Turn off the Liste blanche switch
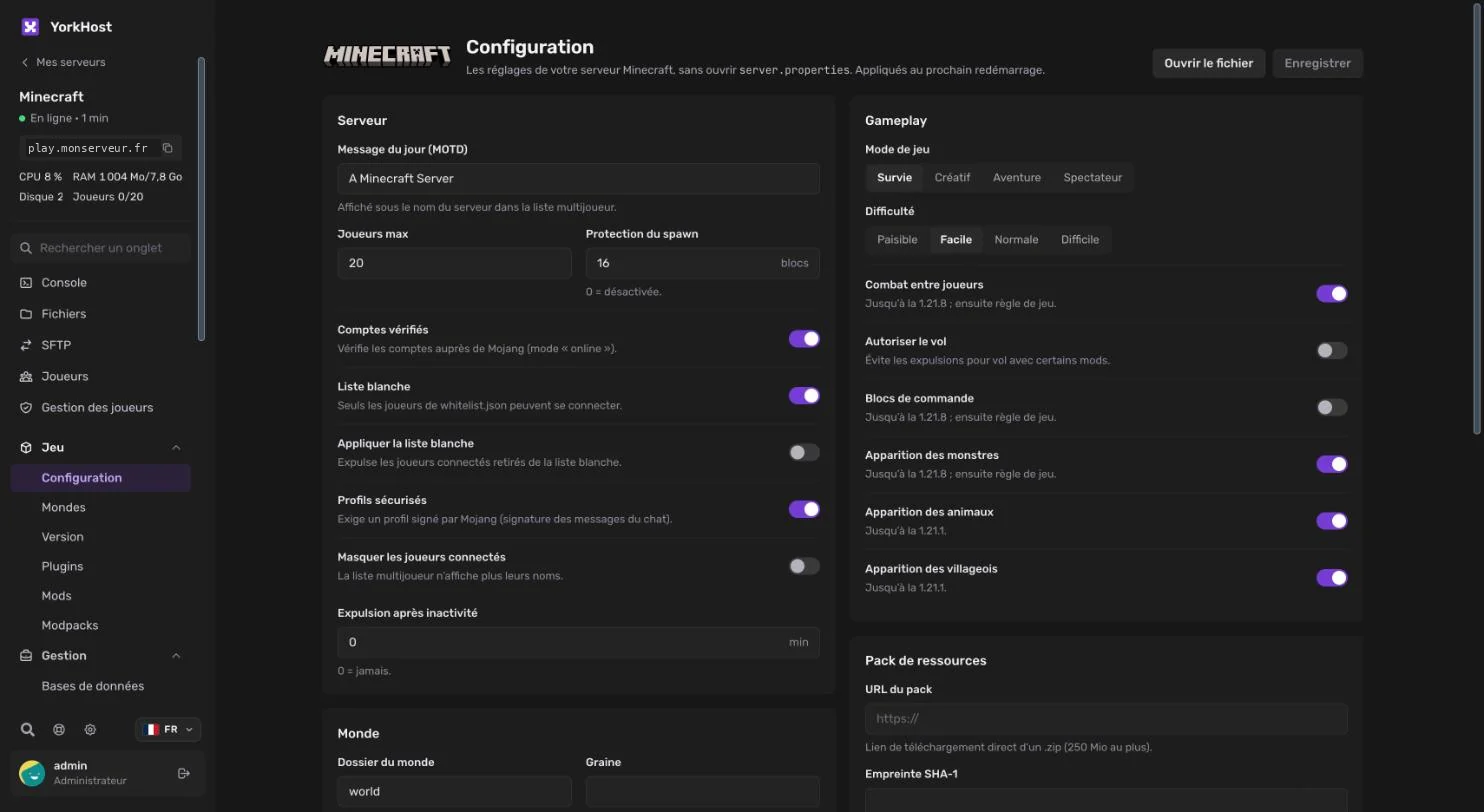Viewport: 1484px width, 812px height. pyautogui.click(x=804, y=396)
